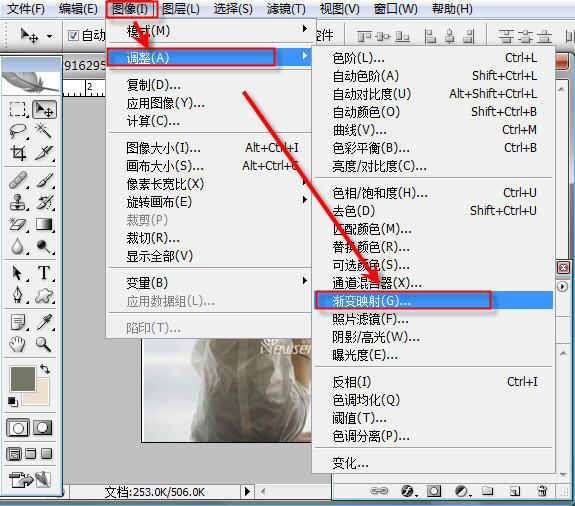
Task: Select the Rectangular Marquee tool
Action: (x=18, y=109)
